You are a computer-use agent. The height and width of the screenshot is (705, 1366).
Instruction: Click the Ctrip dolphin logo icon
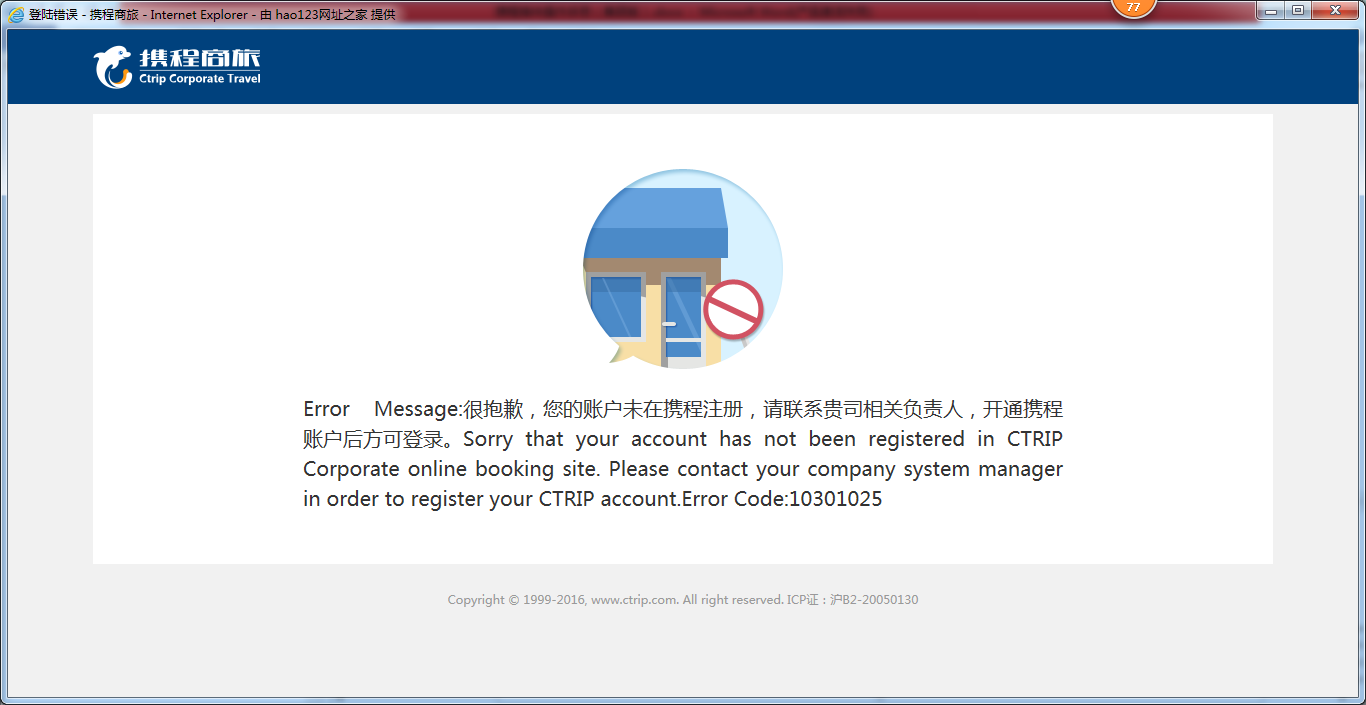(113, 68)
